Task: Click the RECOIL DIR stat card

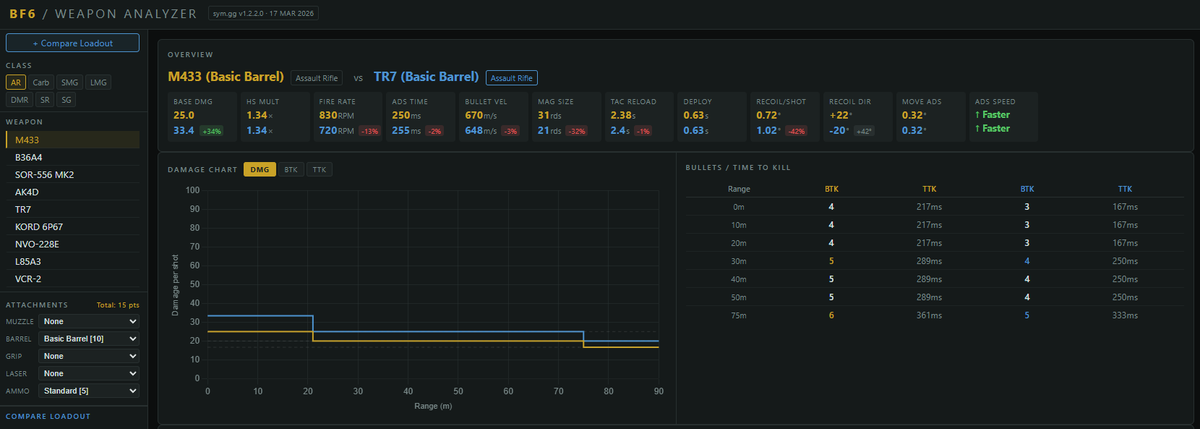Action: click(857, 116)
